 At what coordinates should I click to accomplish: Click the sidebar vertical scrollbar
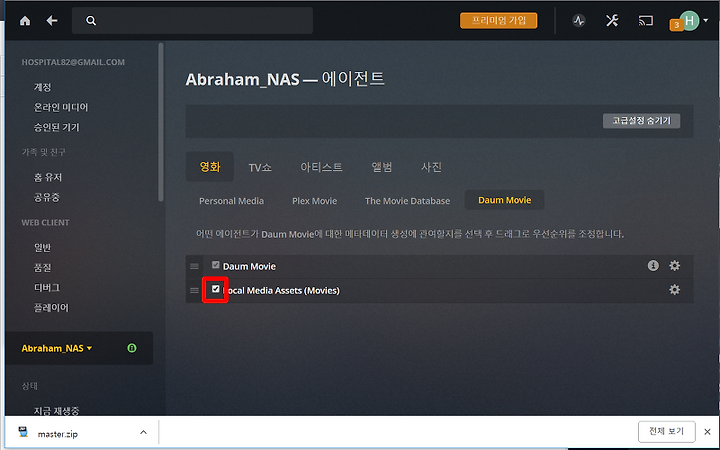(161, 122)
